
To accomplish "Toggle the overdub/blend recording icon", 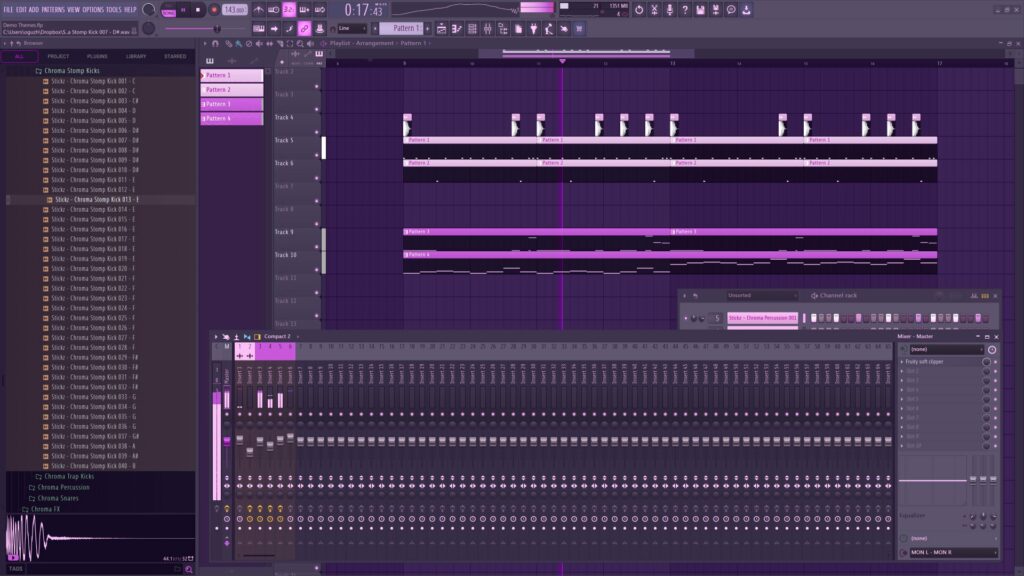I will [304, 10].
